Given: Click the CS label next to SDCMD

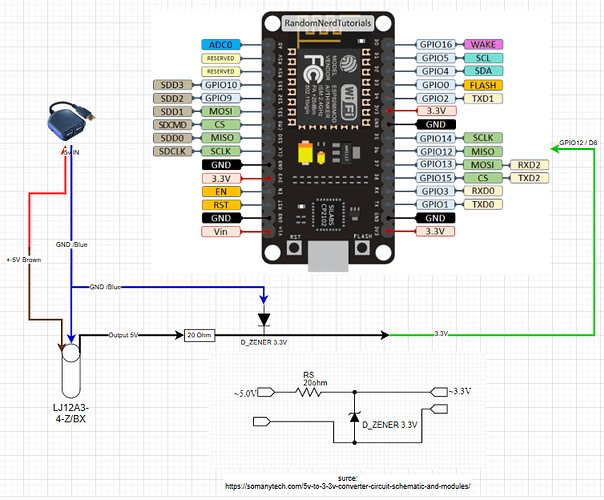Looking at the screenshot, I should click(x=221, y=125).
